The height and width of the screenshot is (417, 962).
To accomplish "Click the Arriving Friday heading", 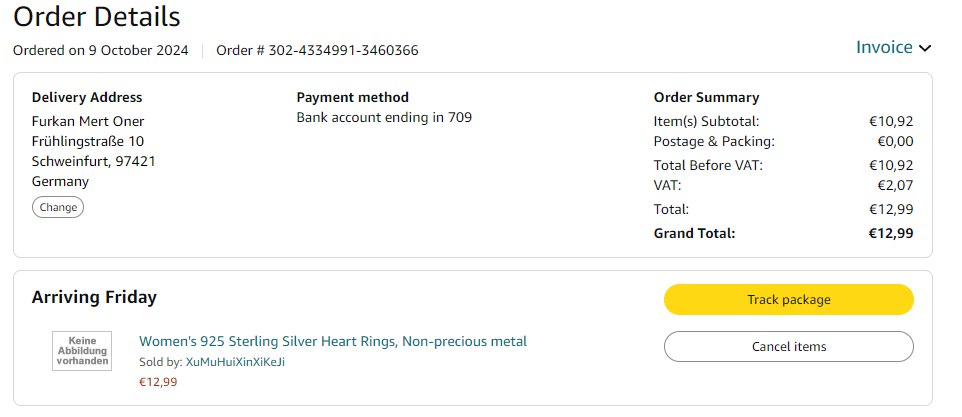I will point(94,297).
